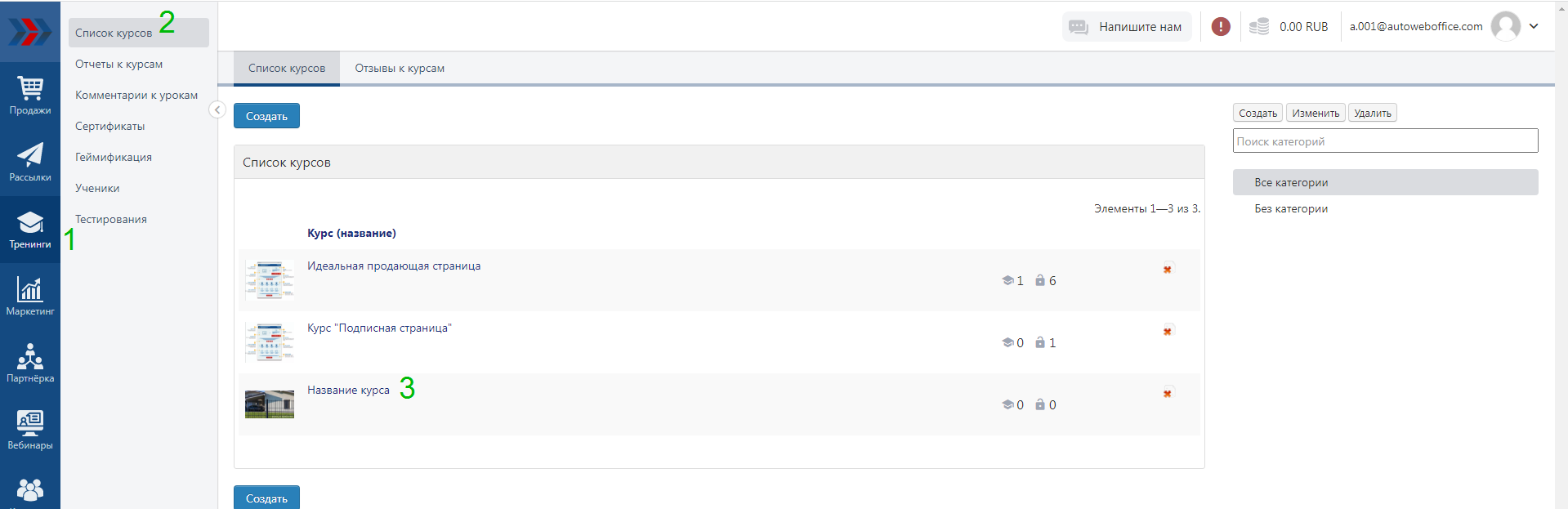Expand the user account dropdown arrow
1568x509 pixels.
(1534, 26)
